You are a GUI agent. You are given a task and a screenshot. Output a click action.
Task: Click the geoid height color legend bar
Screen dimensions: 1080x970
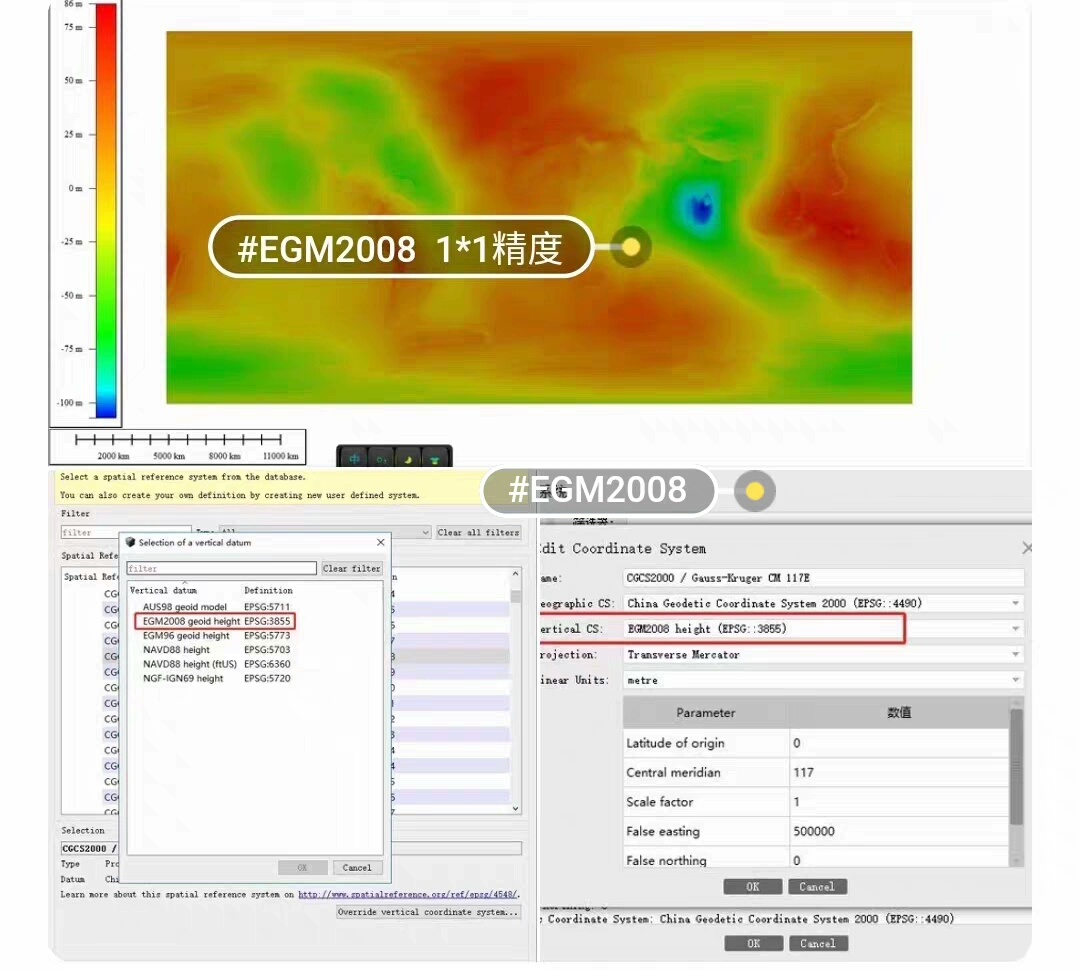click(x=106, y=210)
